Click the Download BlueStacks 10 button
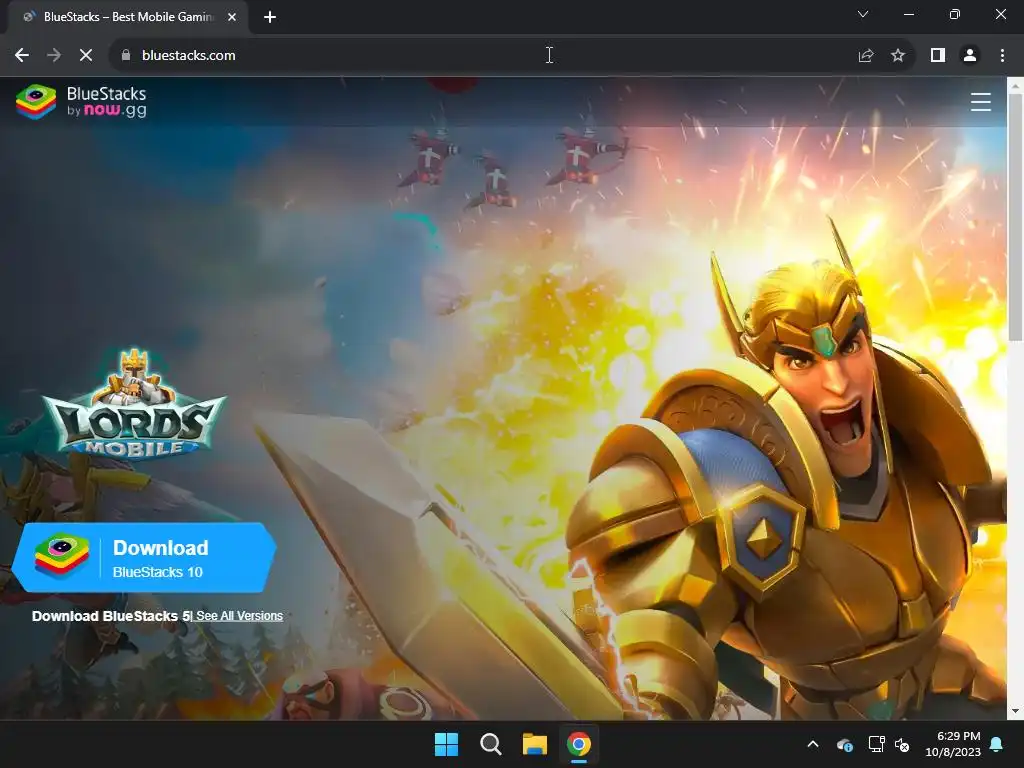 click(144, 558)
